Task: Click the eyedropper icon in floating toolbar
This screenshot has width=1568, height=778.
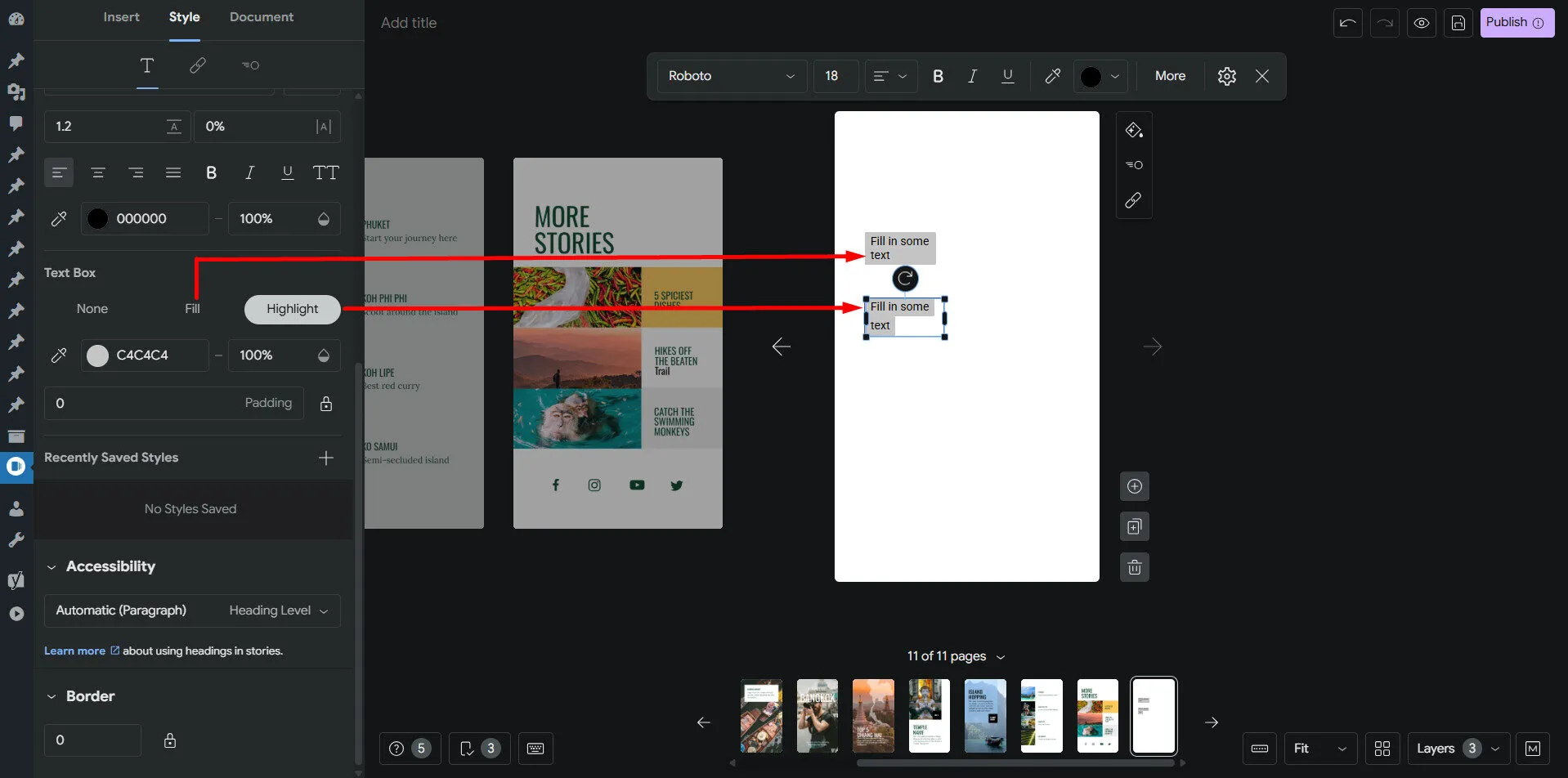Action: [1052, 76]
